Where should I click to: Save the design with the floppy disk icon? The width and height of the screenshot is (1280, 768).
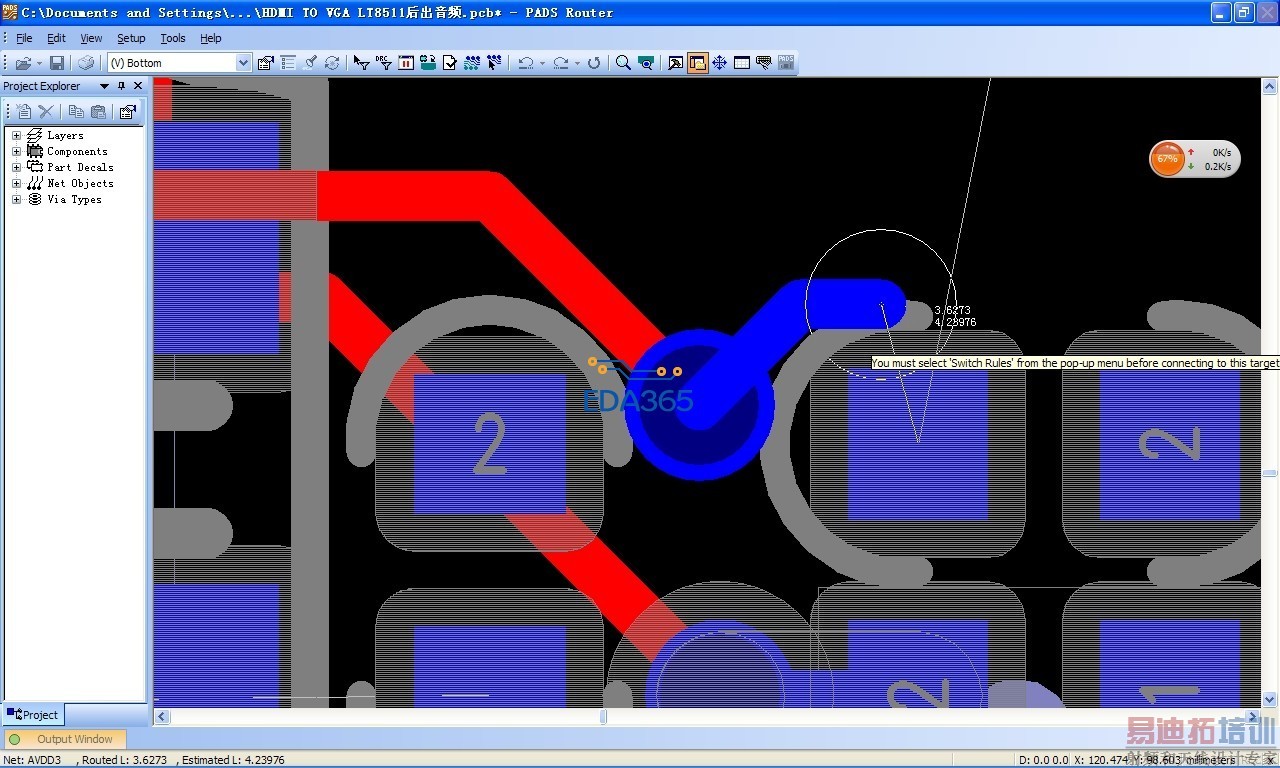point(57,63)
